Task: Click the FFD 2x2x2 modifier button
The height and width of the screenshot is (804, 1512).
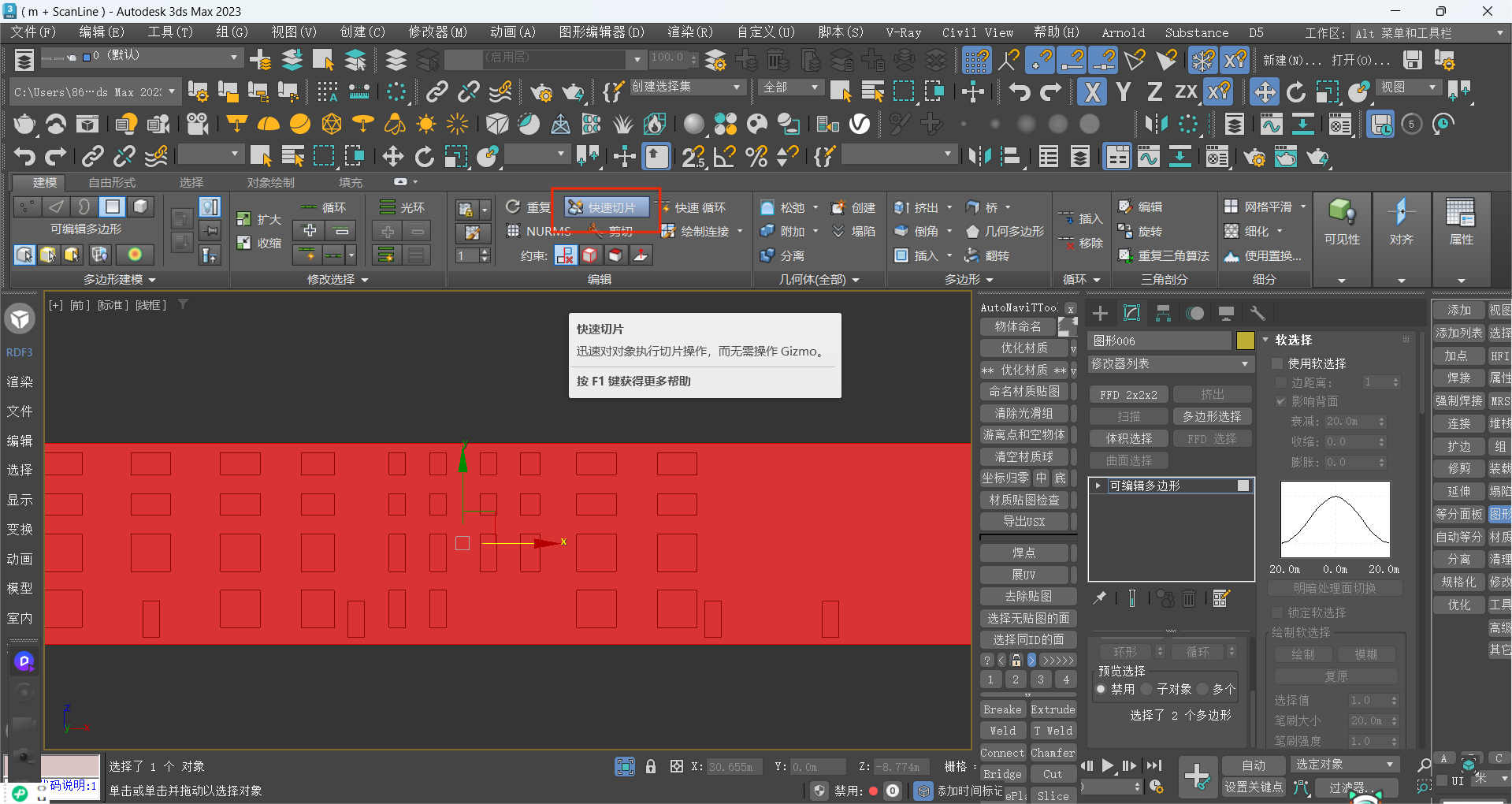Action: pos(1128,394)
